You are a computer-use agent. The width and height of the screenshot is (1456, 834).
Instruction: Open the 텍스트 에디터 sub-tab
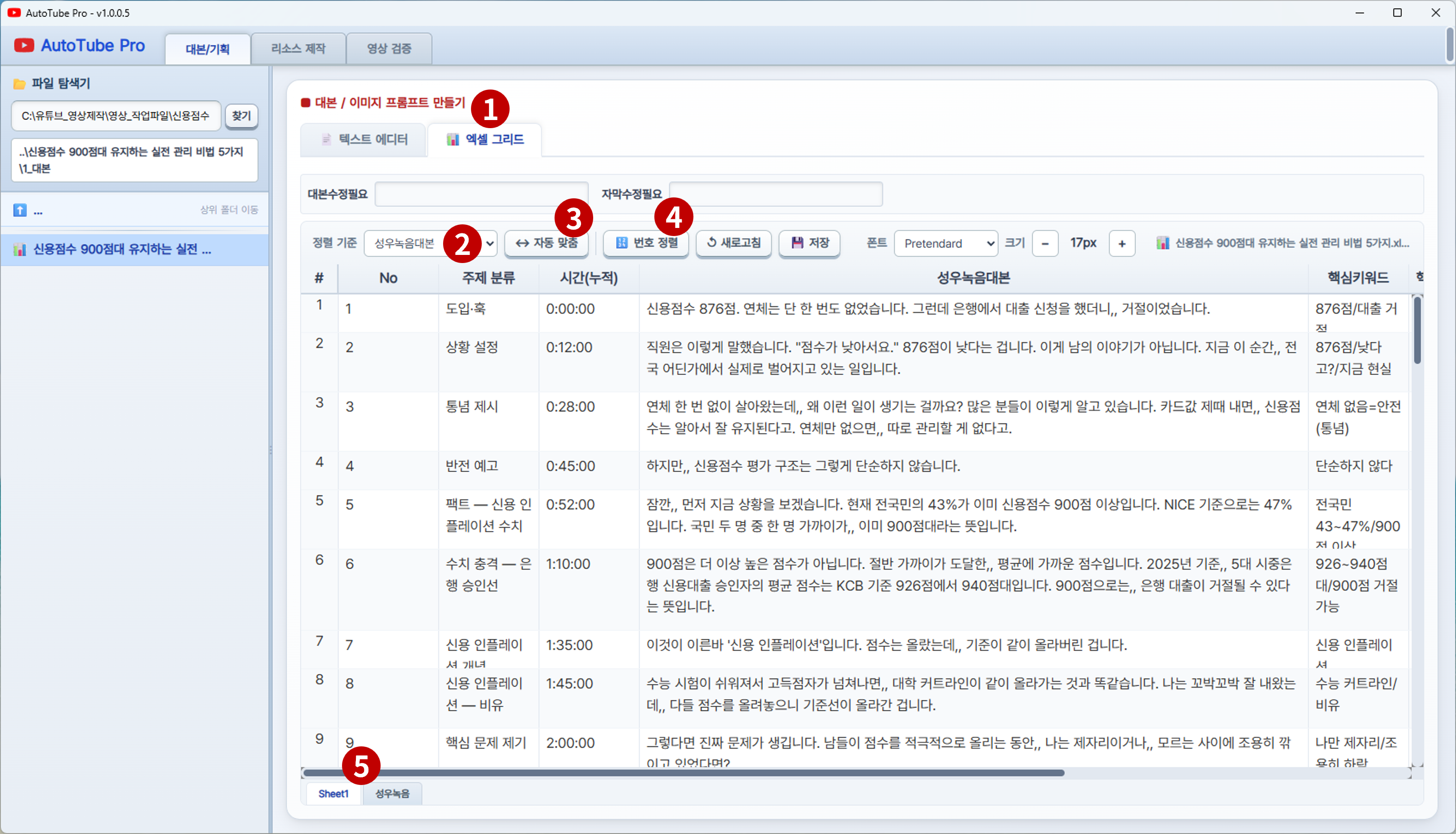[364, 139]
